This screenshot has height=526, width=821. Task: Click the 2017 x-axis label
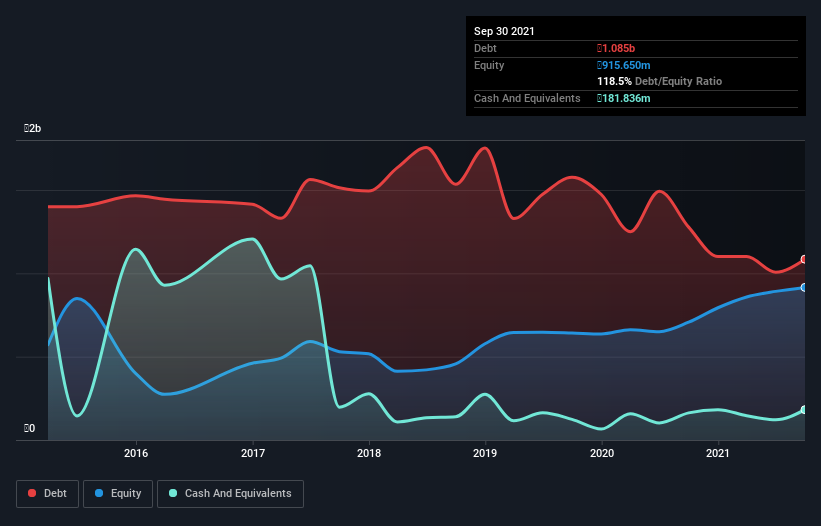253,453
